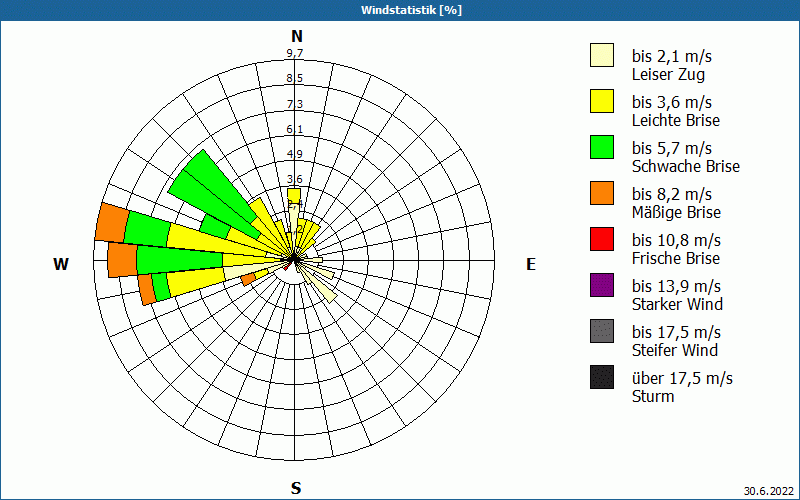The height and width of the screenshot is (500, 800).
Task: Click the 'S' compass label
Action: tap(296, 488)
